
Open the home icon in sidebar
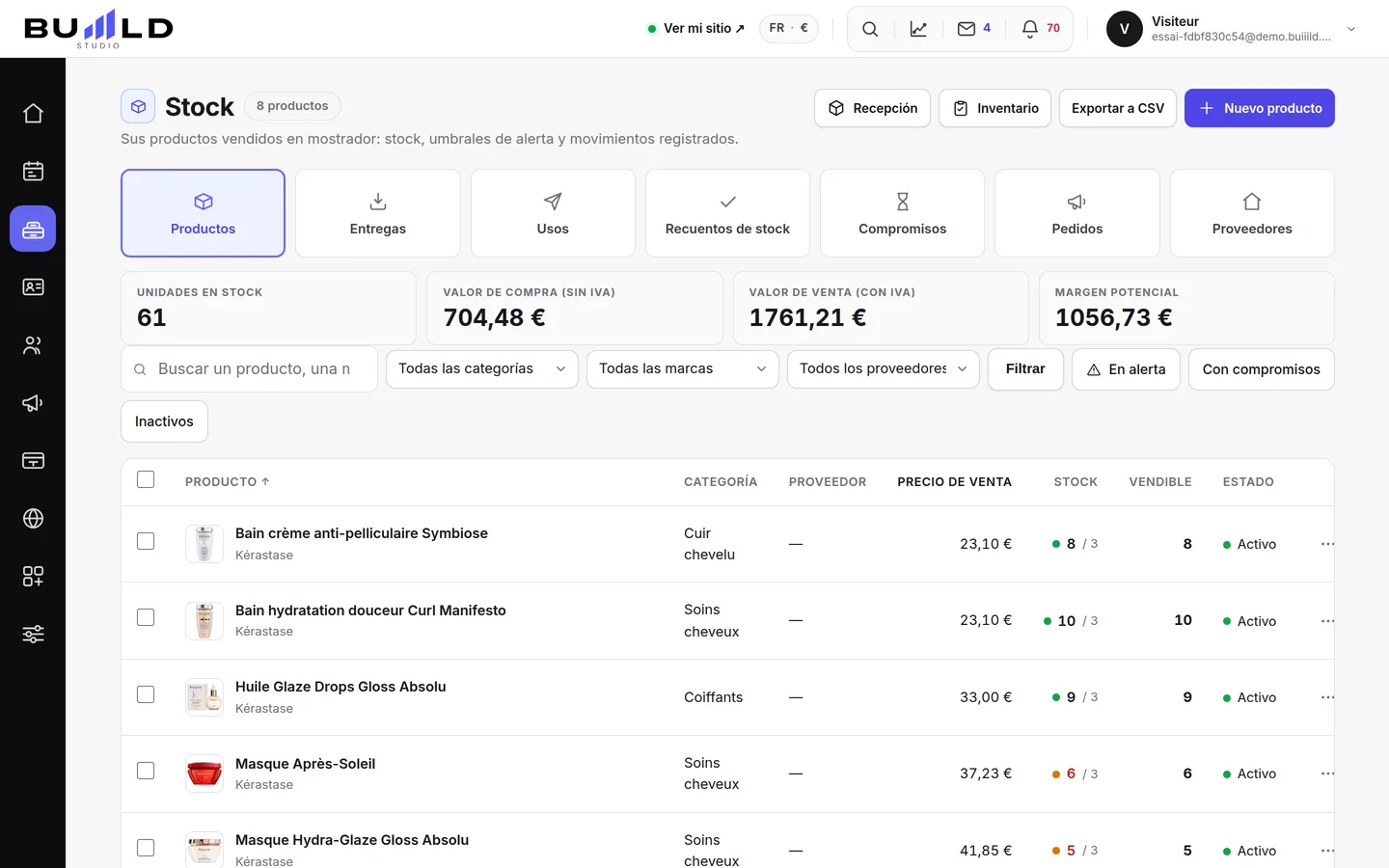pyautogui.click(x=33, y=114)
